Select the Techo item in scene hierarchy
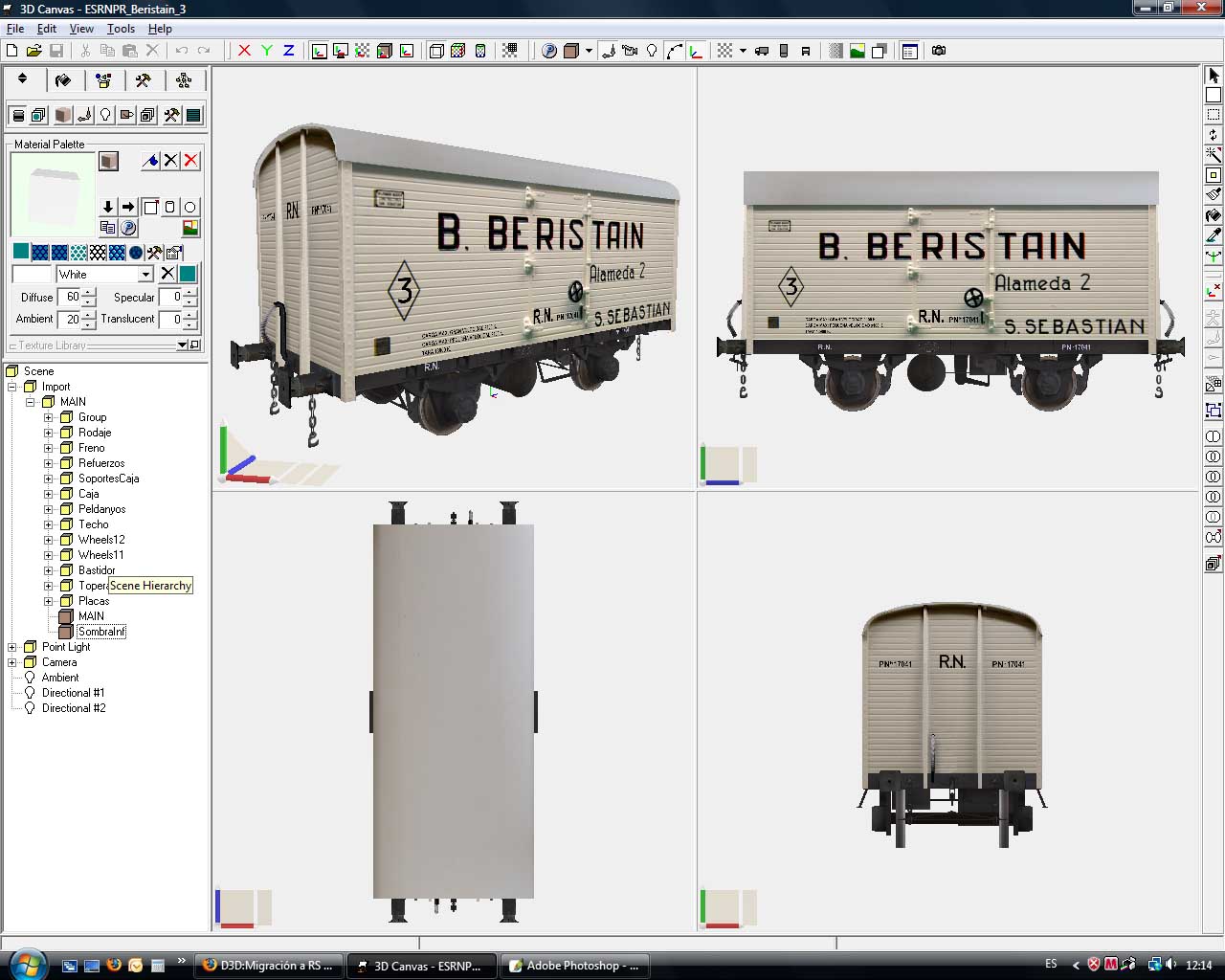 pos(93,524)
